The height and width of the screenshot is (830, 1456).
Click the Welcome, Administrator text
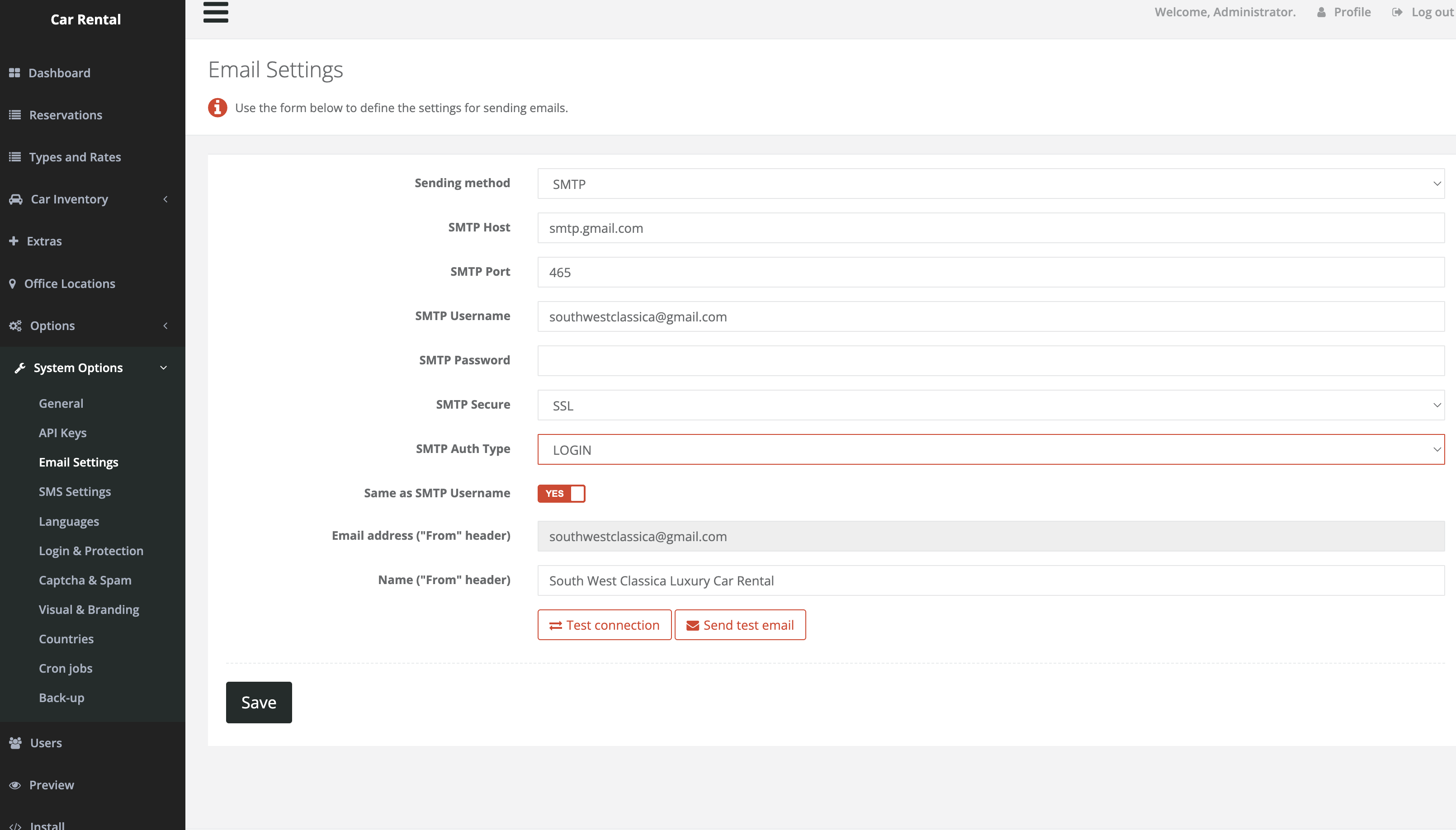pyautogui.click(x=1225, y=12)
